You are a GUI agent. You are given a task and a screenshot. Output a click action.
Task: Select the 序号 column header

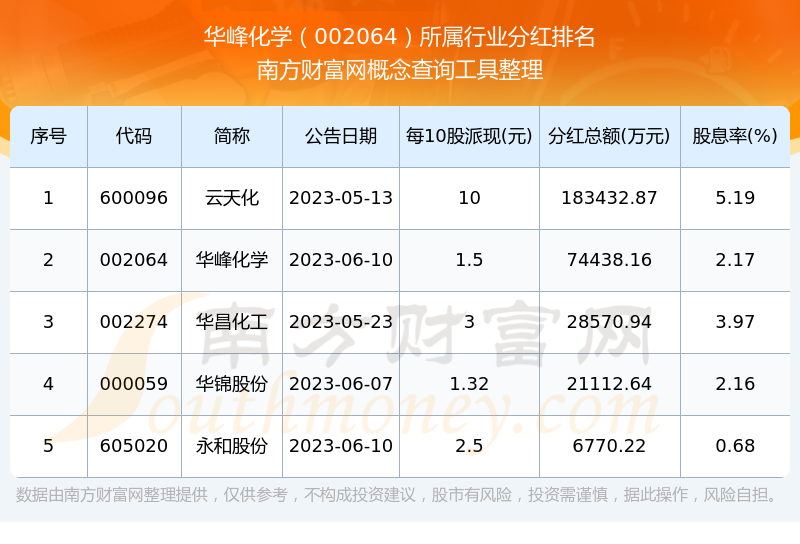(x=48, y=136)
